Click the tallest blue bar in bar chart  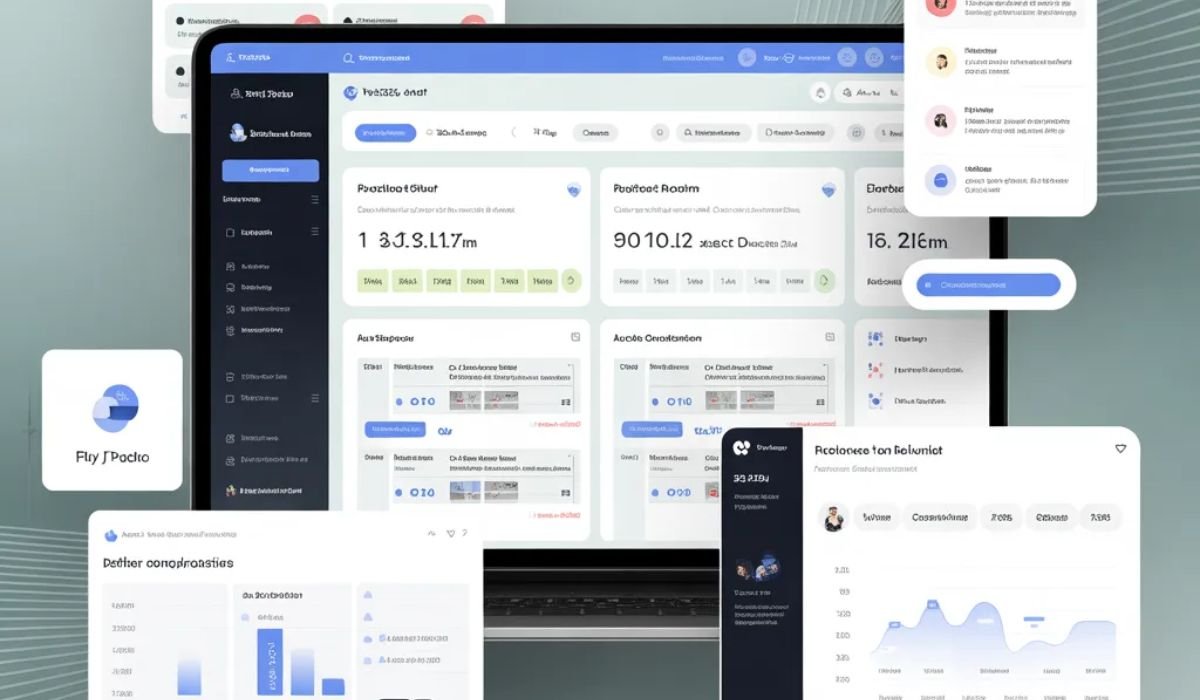tap(270, 661)
